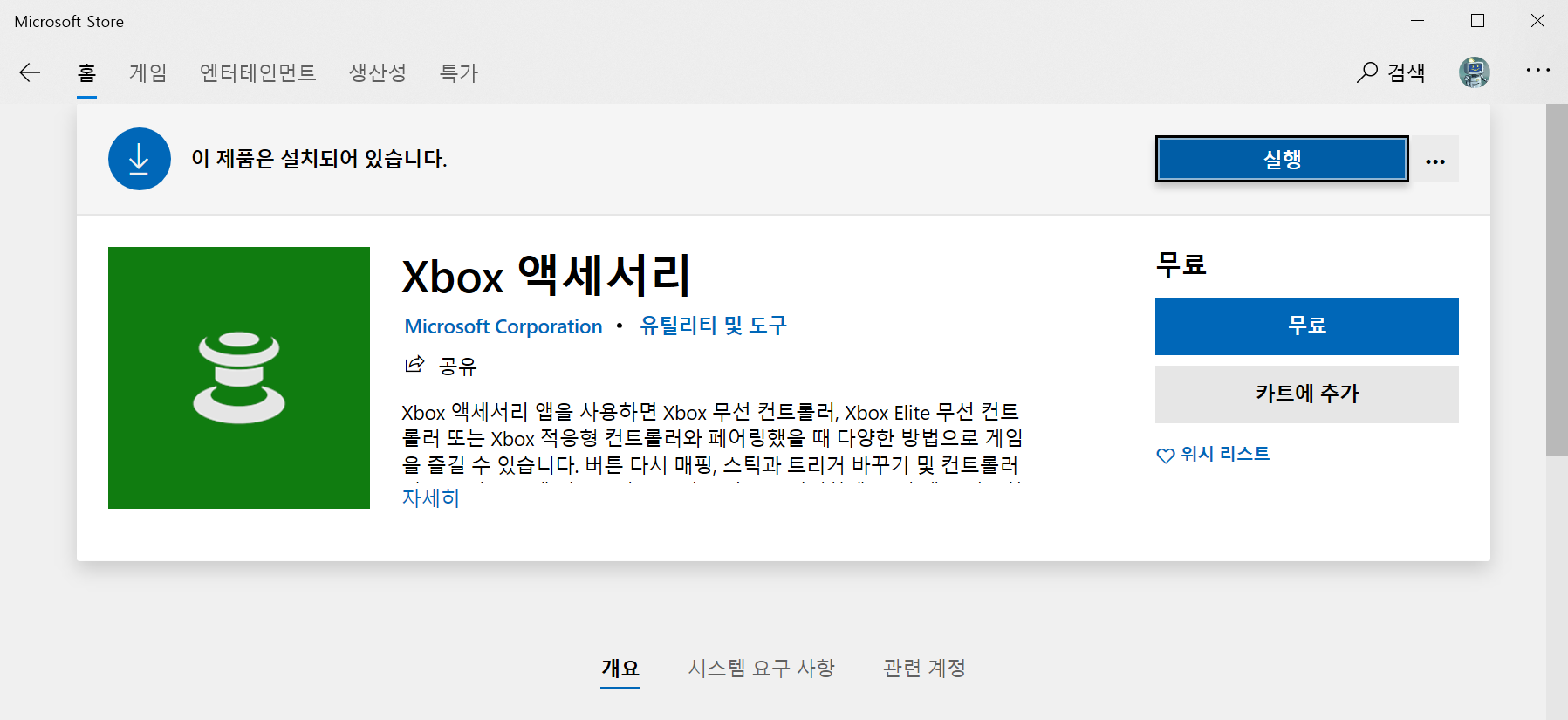The height and width of the screenshot is (720, 1568).
Task: Click the 무료 price heading
Action: [x=1181, y=264]
